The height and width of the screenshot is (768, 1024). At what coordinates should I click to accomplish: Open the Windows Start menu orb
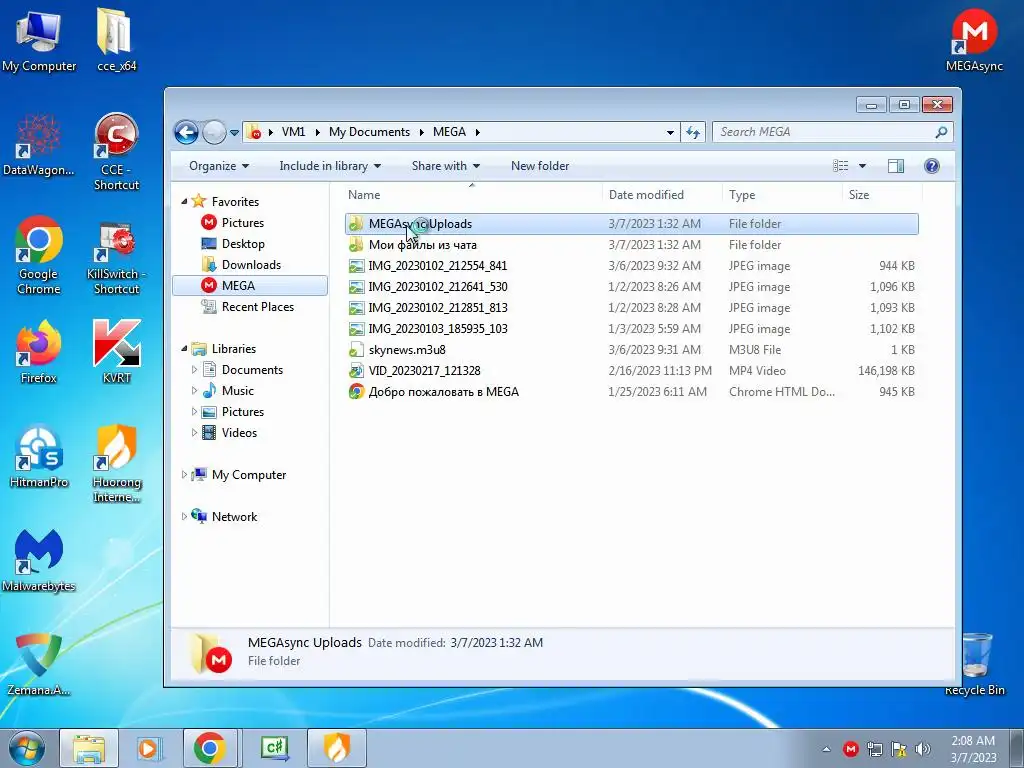27,749
